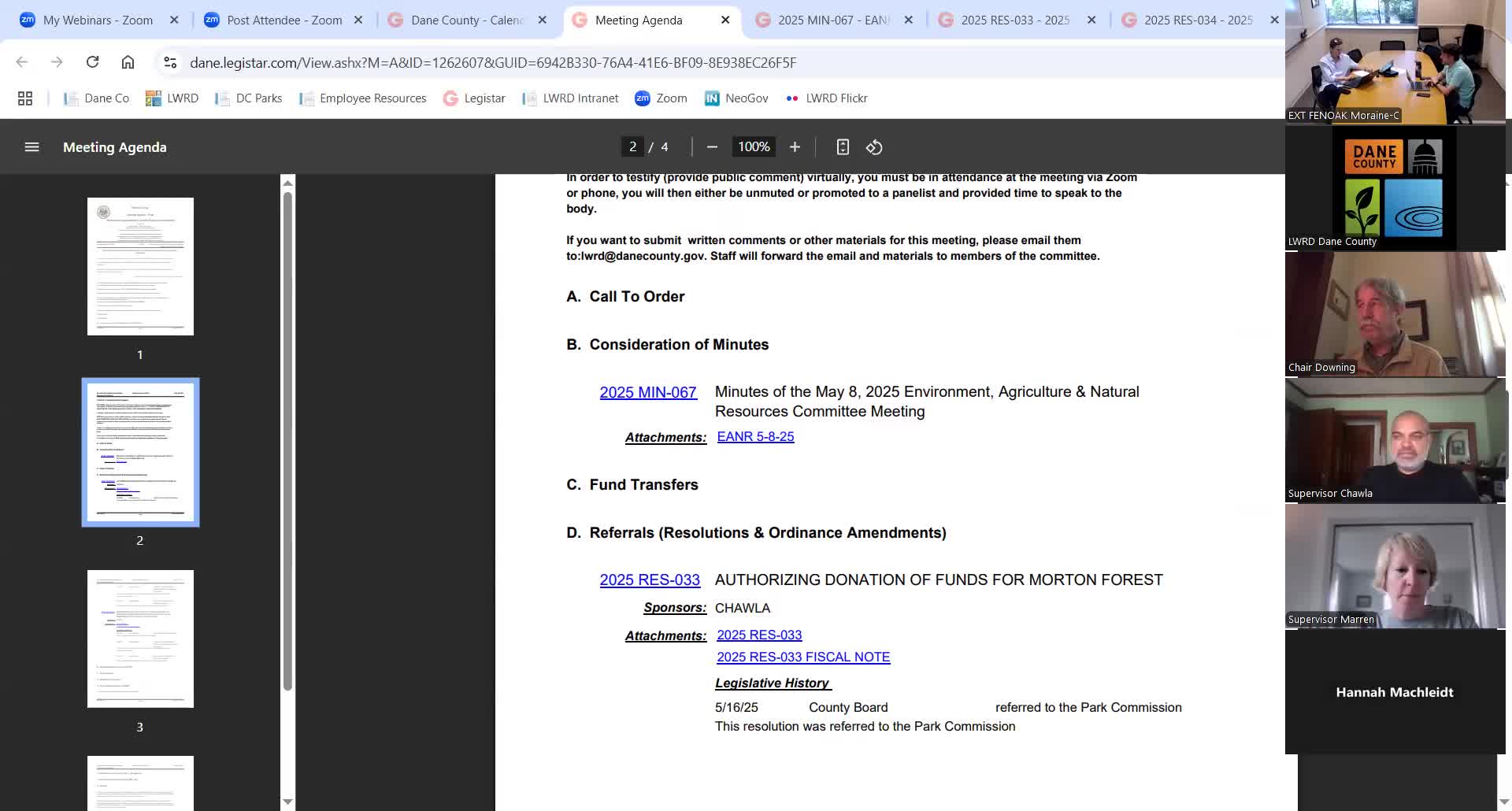View site information icon in address bar
Viewport: 1512px width, 811px height.
tap(169, 62)
